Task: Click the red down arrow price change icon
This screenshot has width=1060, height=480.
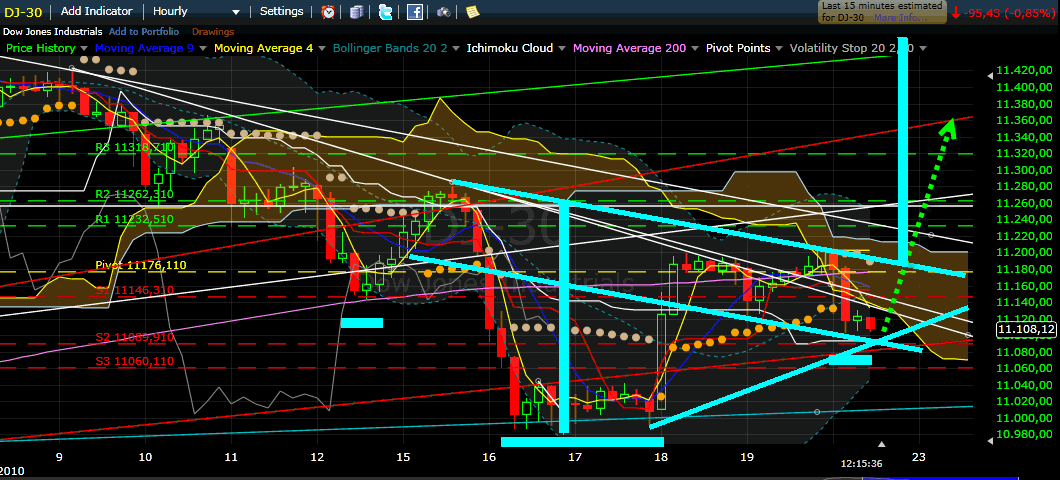Action: pyautogui.click(x=956, y=12)
